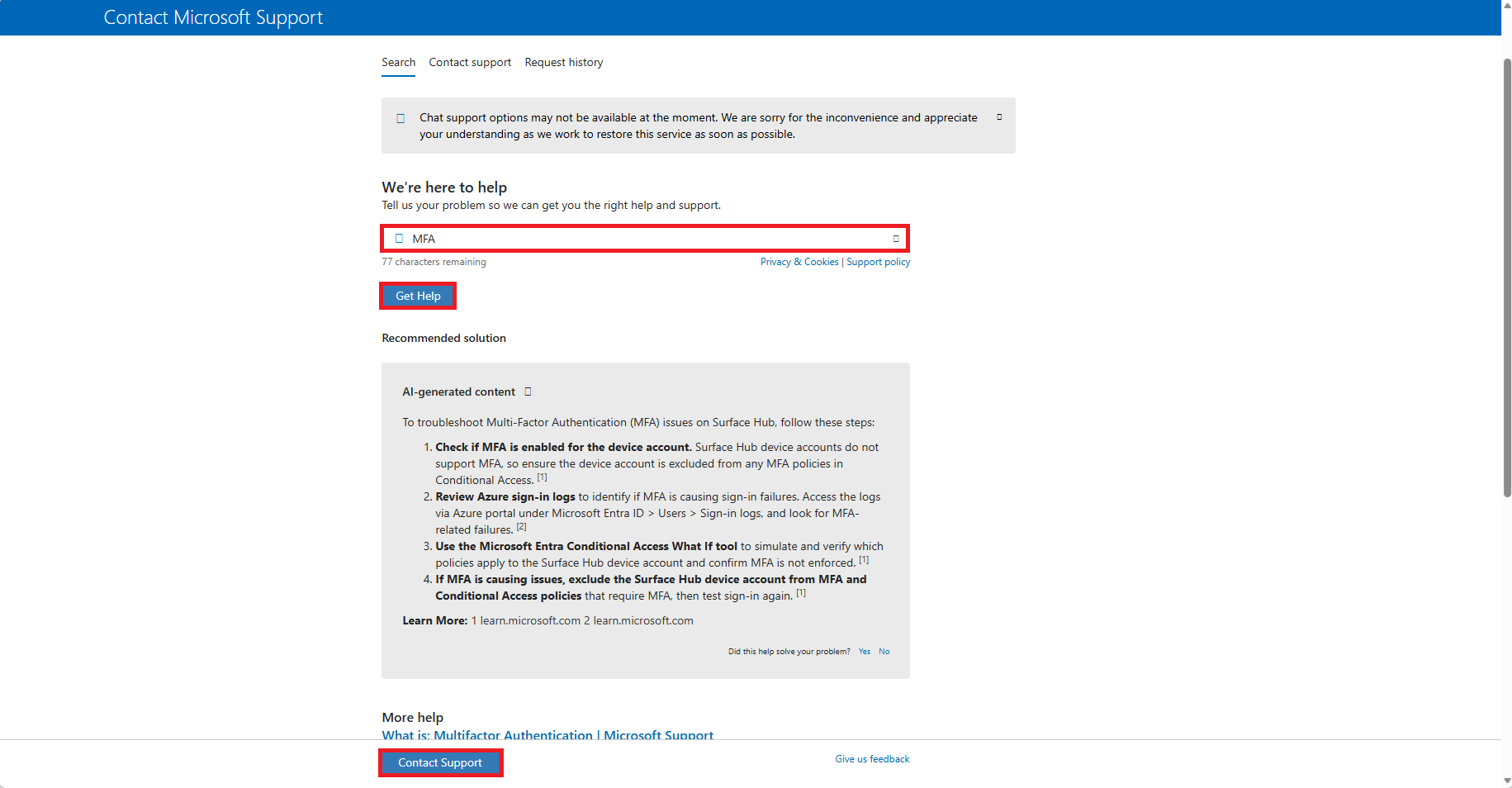Open the Contact support tab
Viewport: 1512px width, 788px height.
coord(470,63)
